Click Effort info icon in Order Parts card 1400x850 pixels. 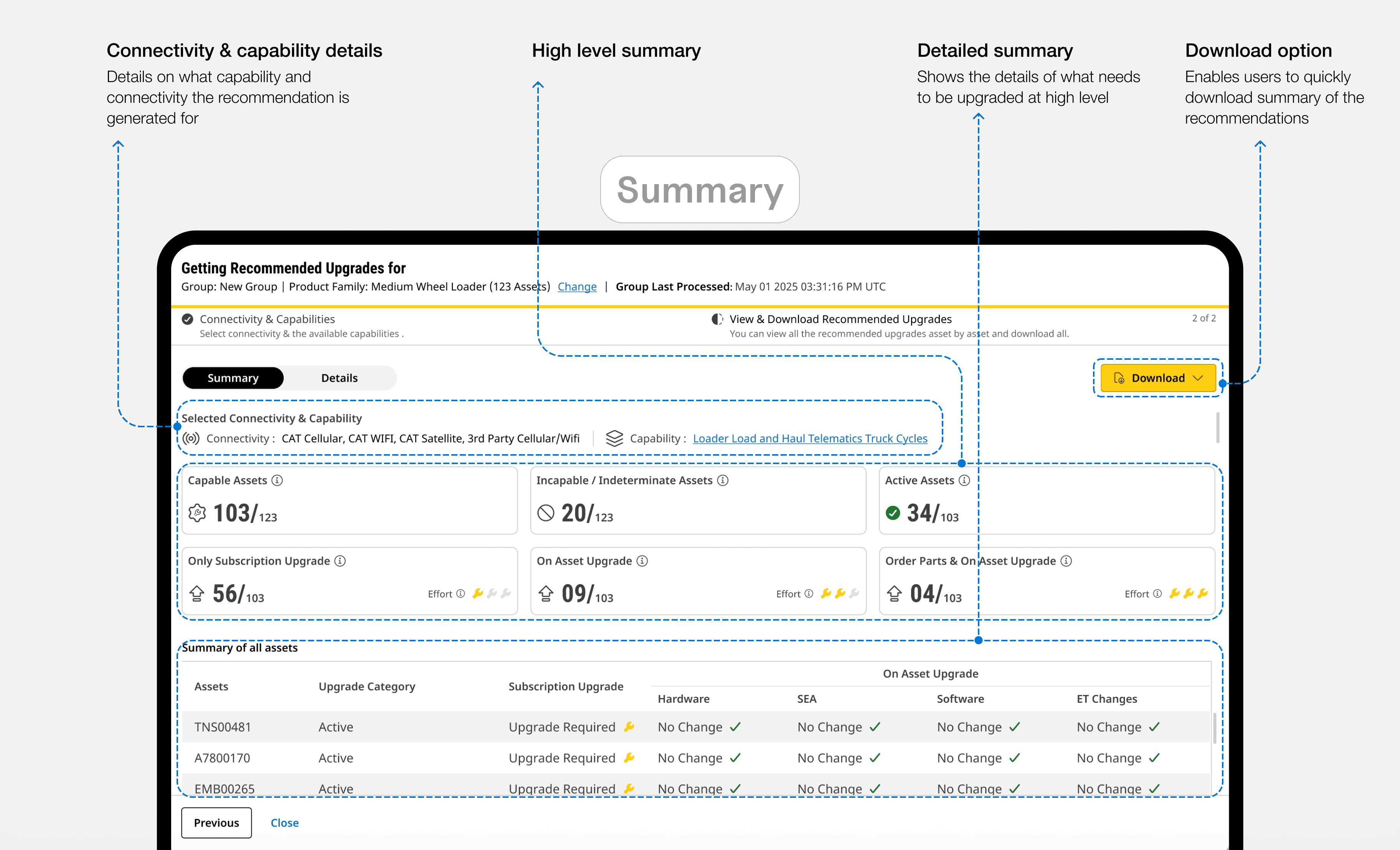[1157, 593]
